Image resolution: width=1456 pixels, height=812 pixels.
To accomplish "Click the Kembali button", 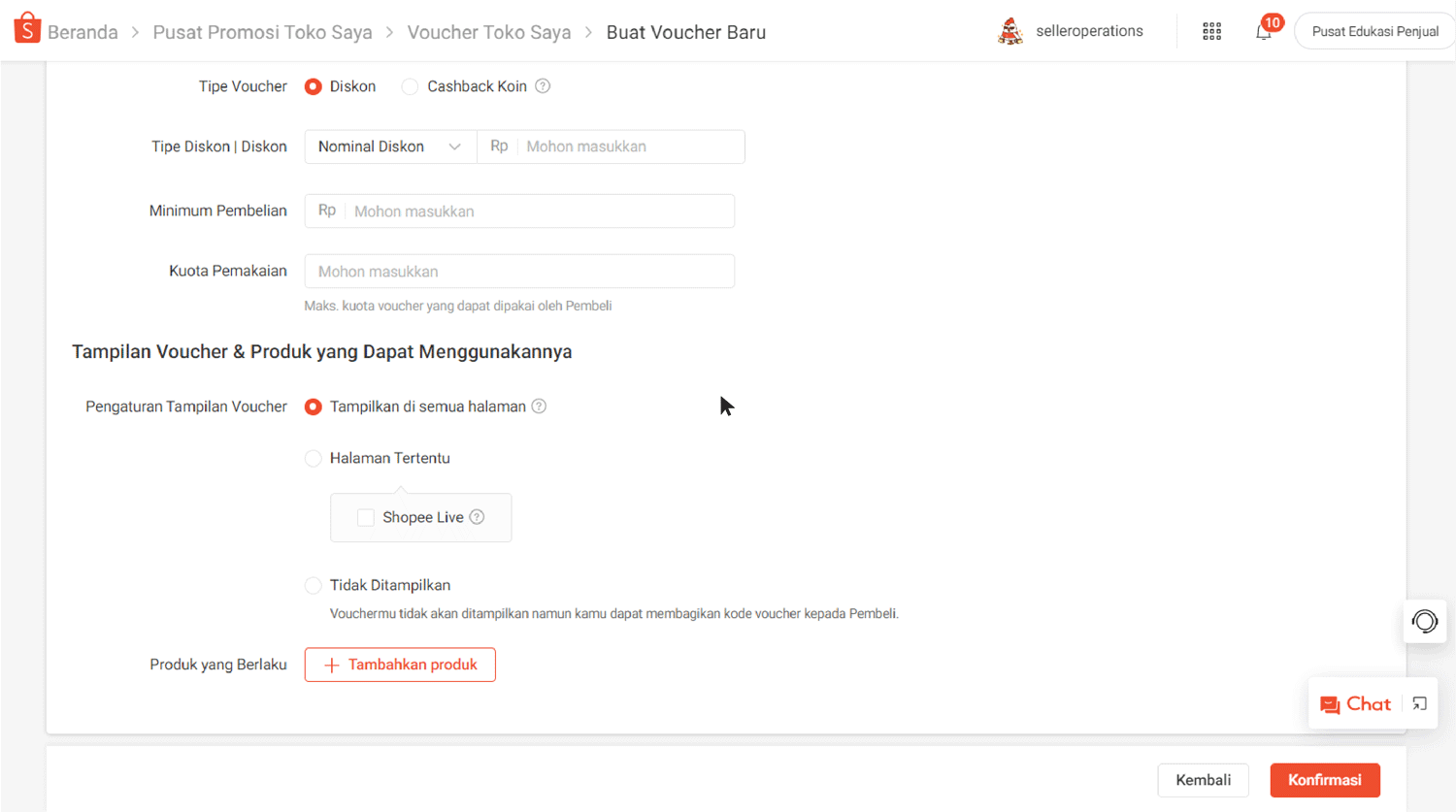I will pyautogui.click(x=1202, y=780).
